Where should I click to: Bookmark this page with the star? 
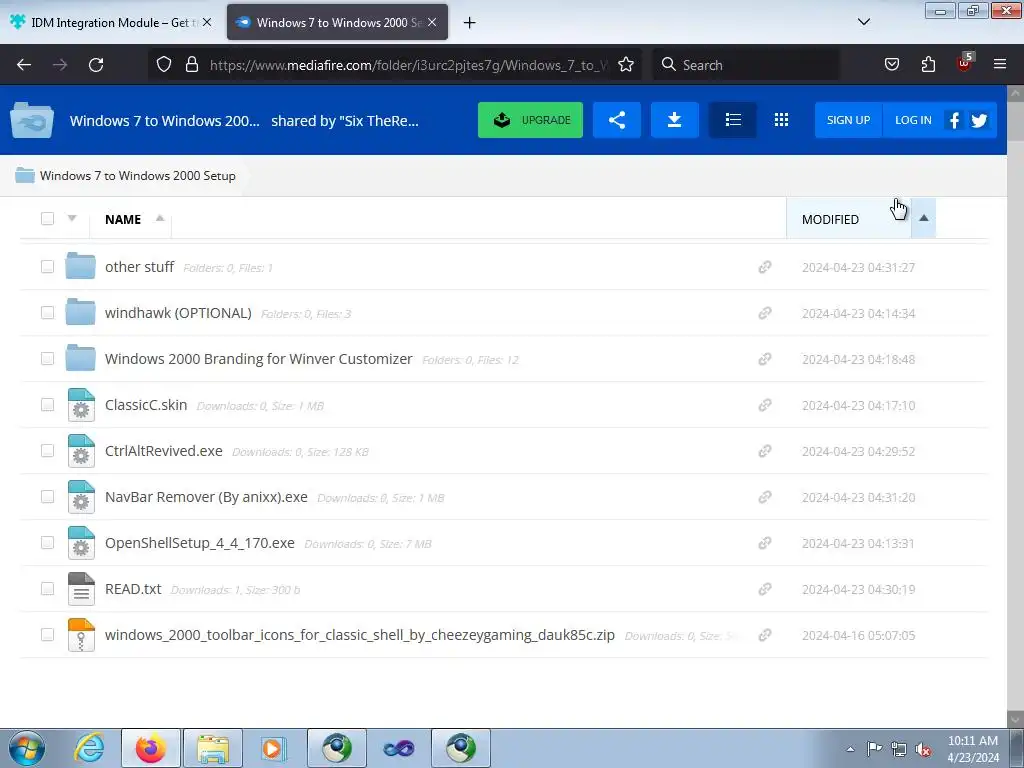[x=626, y=65]
